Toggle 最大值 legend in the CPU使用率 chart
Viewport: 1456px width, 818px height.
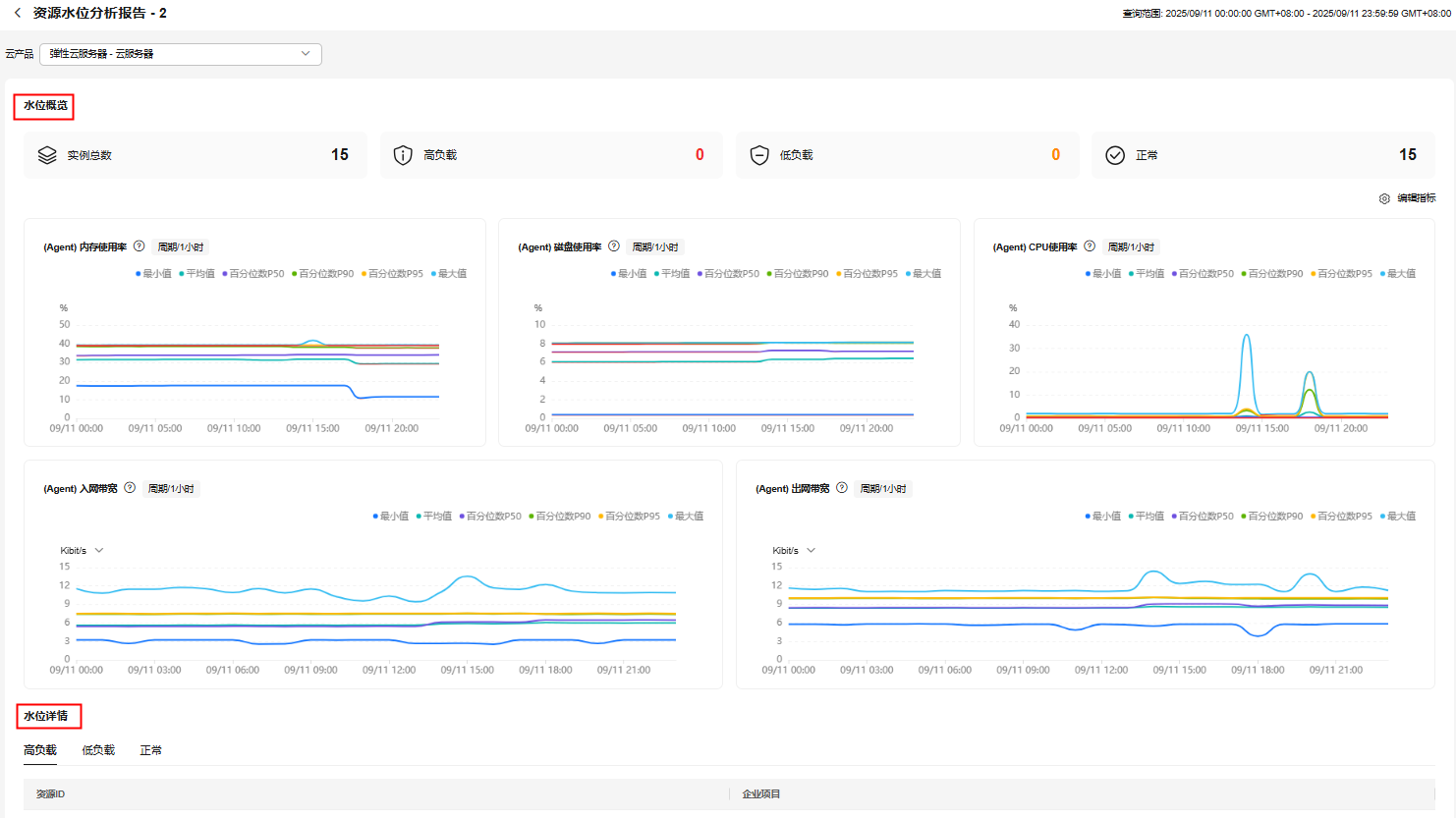1400,274
